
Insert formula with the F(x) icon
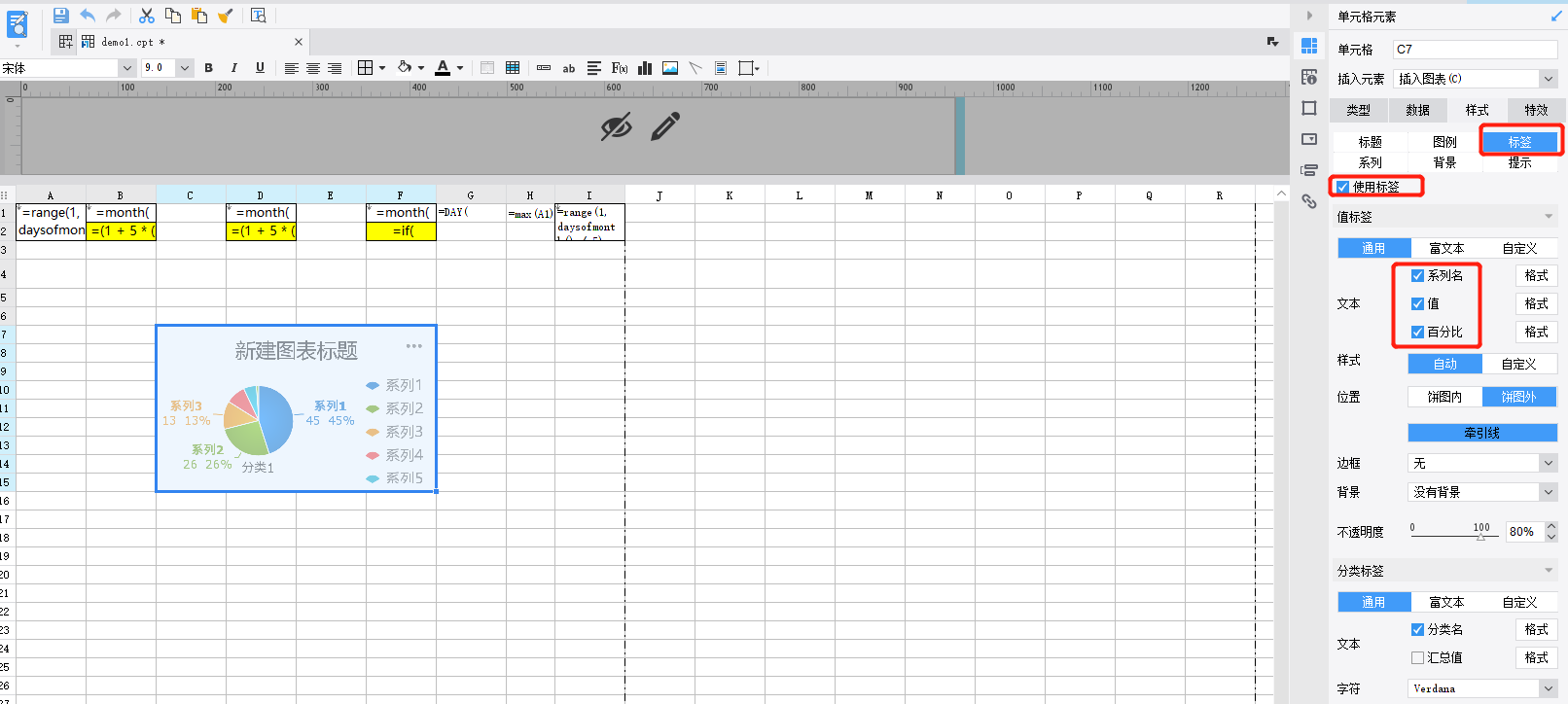(x=620, y=68)
